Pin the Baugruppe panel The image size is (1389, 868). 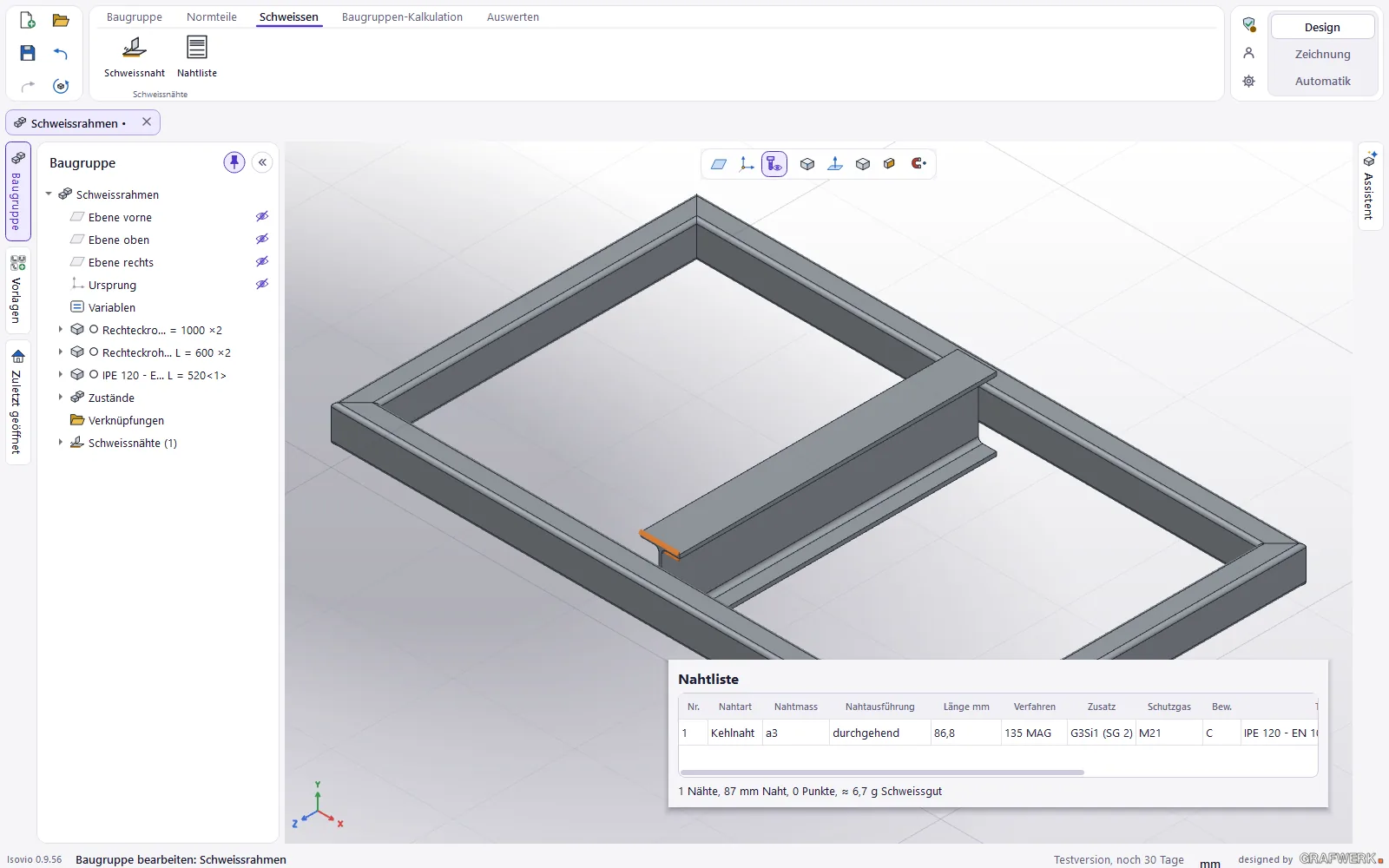click(x=234, y=162)
